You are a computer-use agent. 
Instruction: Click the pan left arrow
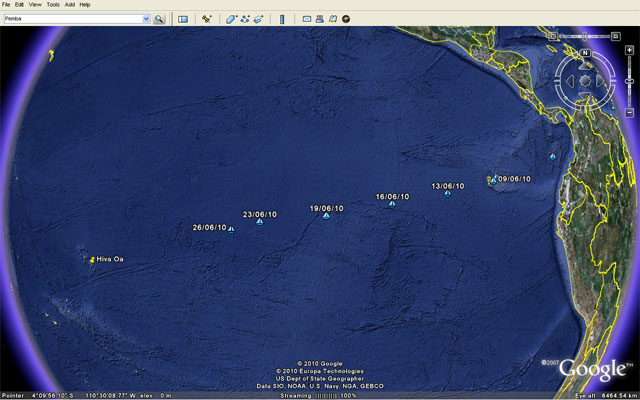pyautogui.click(x=570, y=81)
